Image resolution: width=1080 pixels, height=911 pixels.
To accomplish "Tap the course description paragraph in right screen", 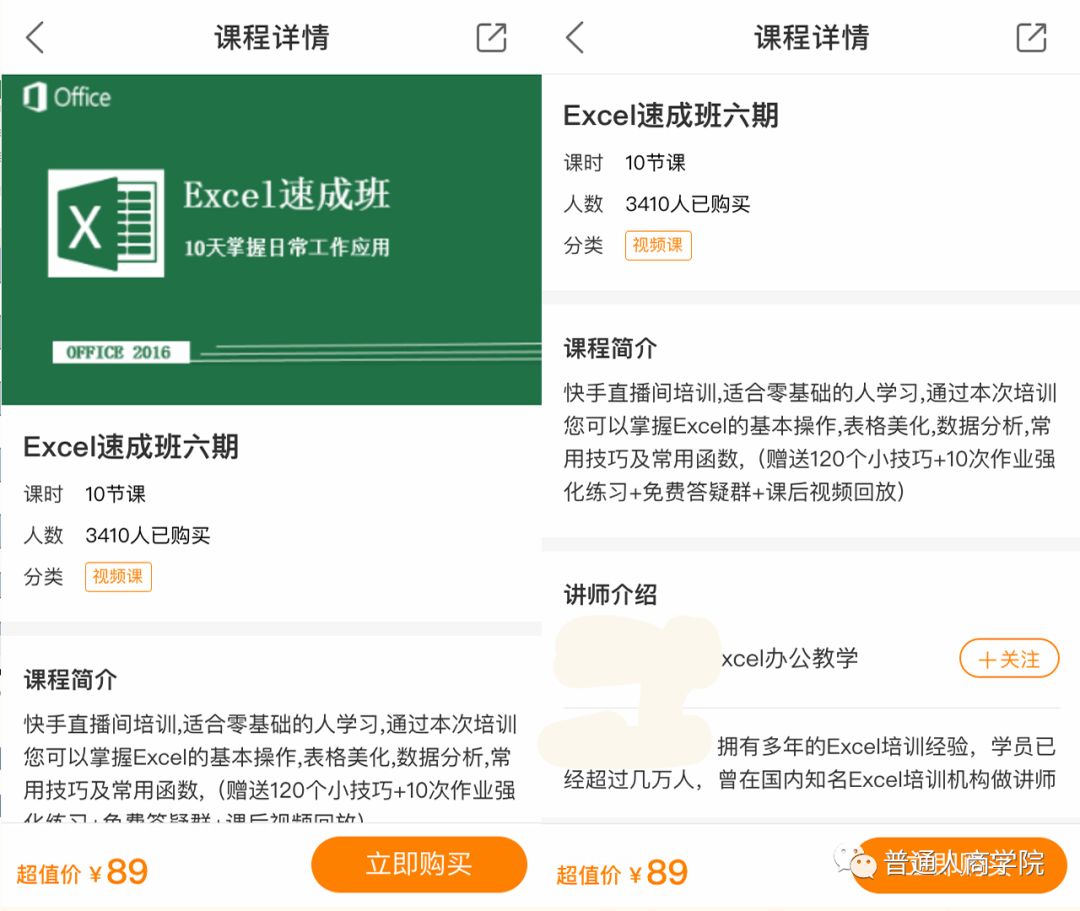I will click(x=810, y=442).
